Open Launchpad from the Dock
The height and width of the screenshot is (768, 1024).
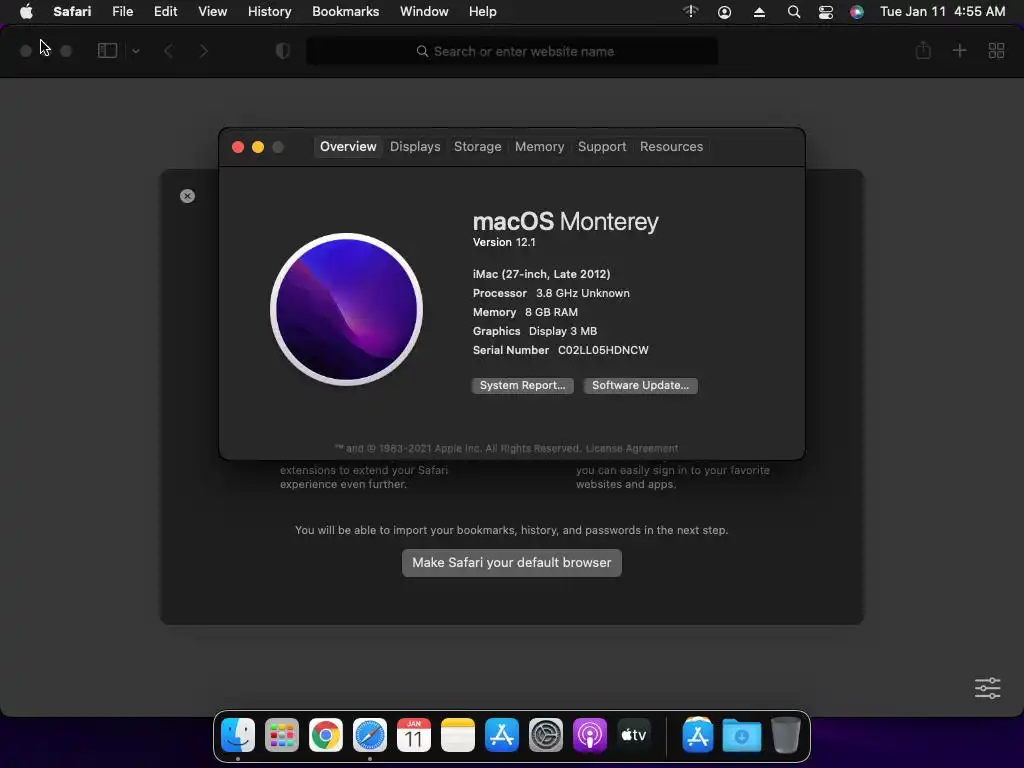pos(281,735)
